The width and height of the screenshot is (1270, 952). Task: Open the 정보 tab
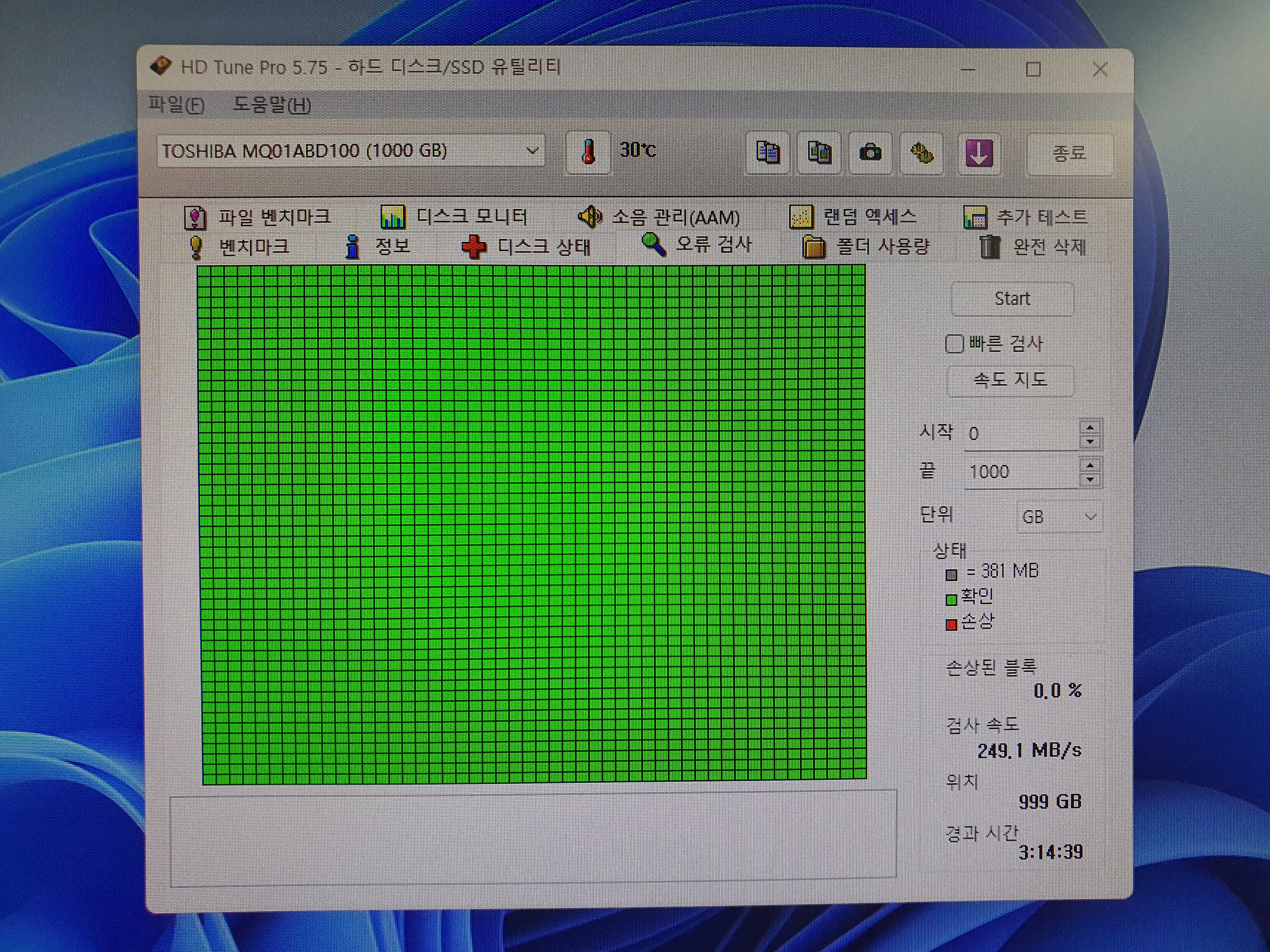click(377, 247)
